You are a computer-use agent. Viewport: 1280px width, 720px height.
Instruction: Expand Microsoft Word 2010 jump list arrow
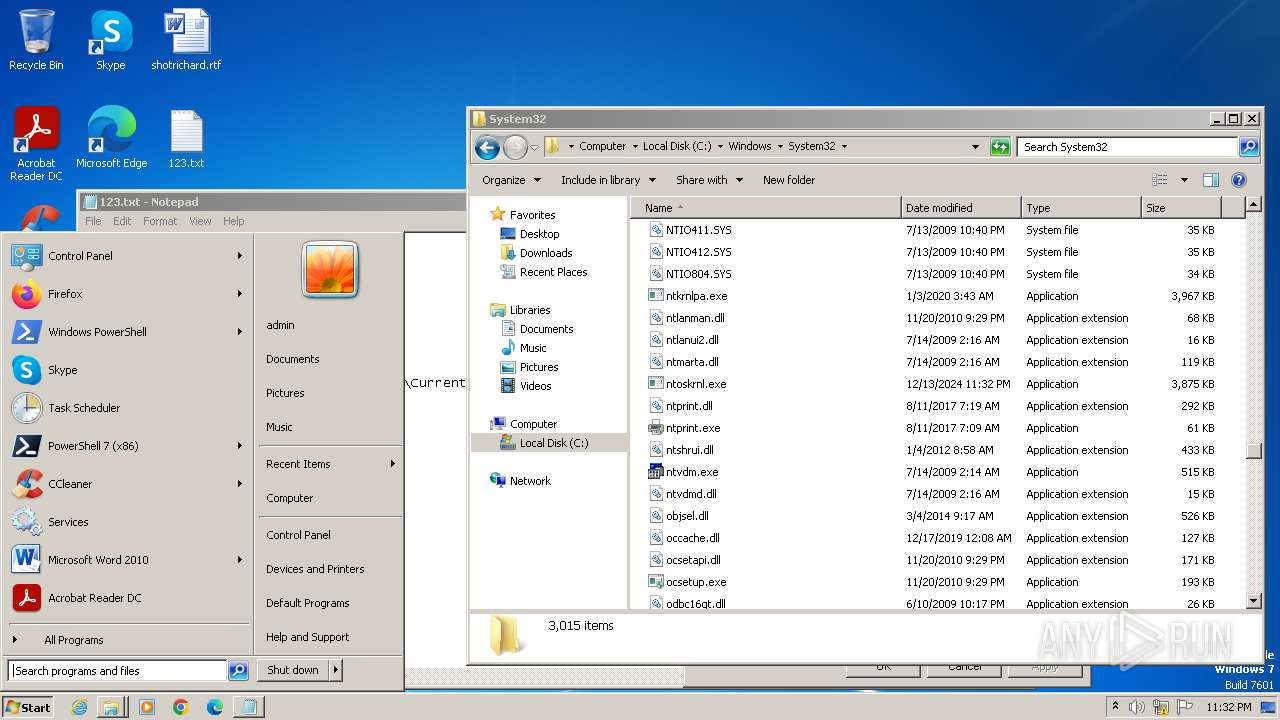click(240, 560)
